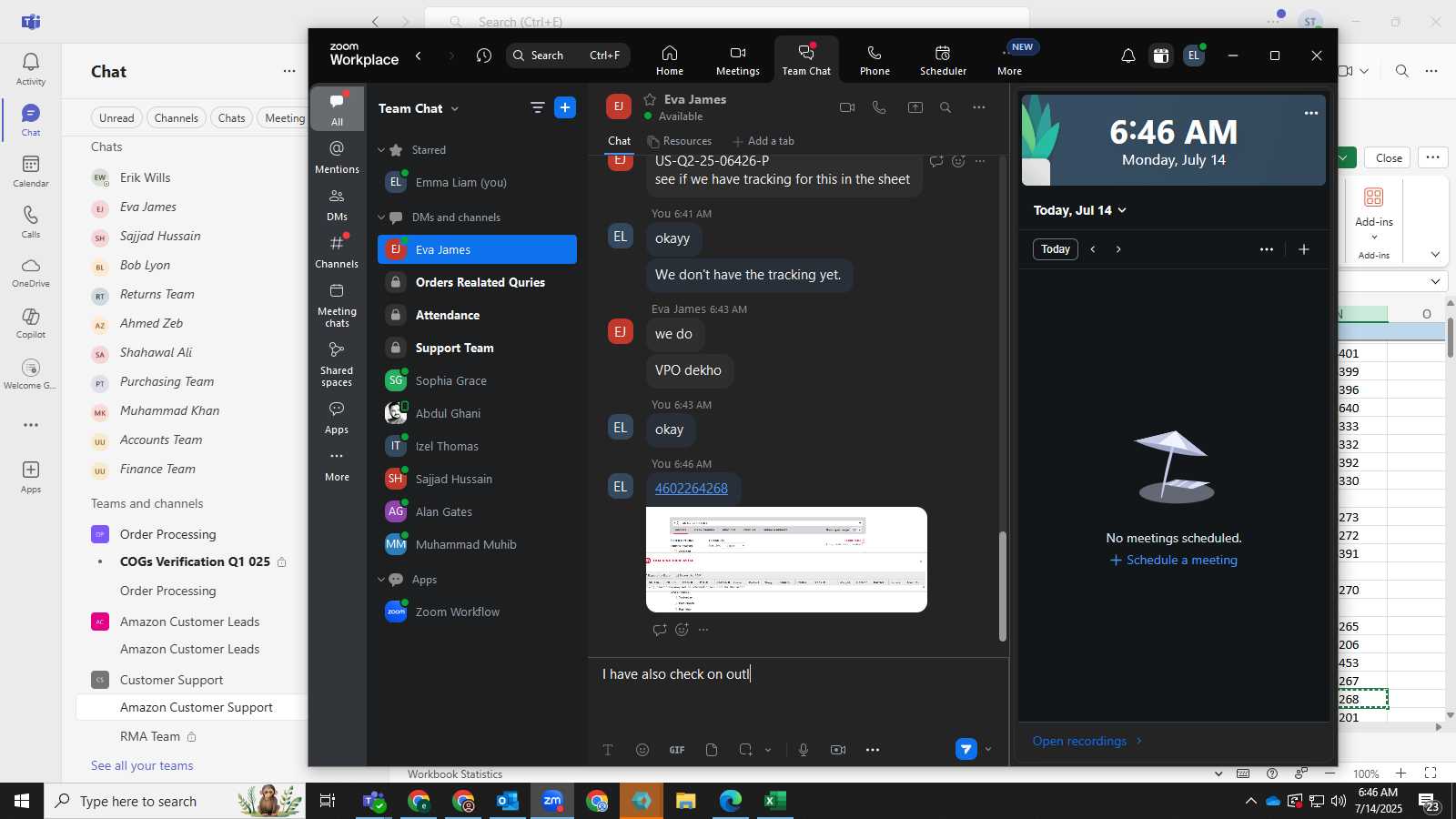Viewport: 1456px width, 819px height.
Task: Select the Unread filter in Teams Chat
Action: click(116, 118)
